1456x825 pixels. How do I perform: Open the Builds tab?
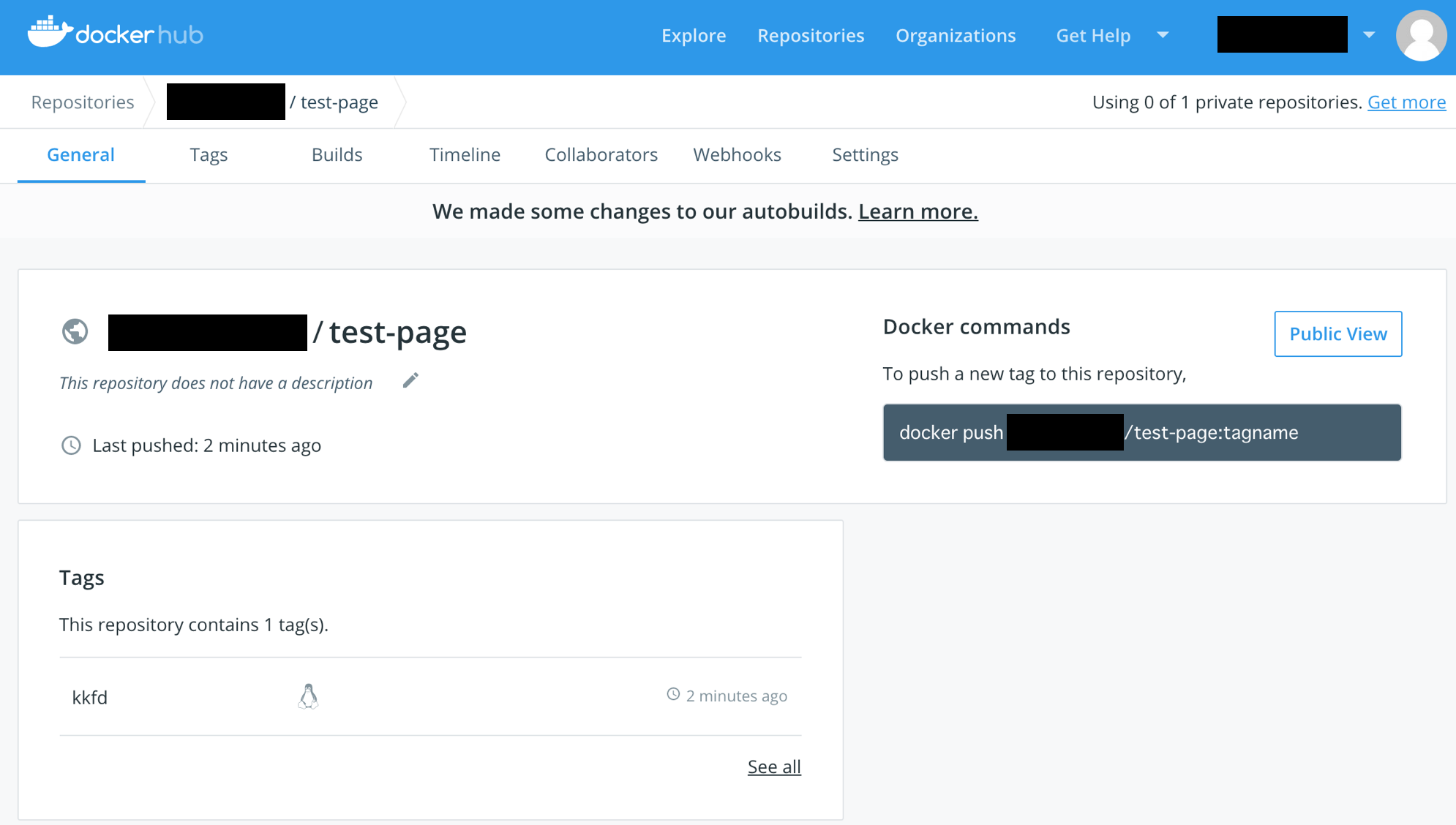coord(337,155)
